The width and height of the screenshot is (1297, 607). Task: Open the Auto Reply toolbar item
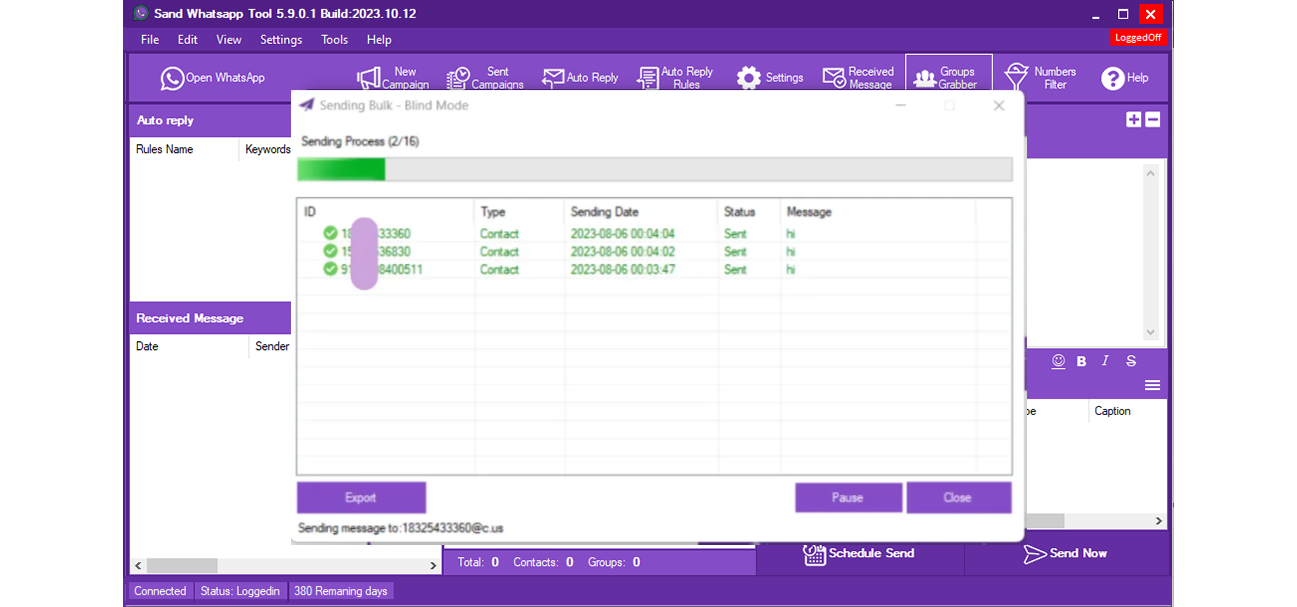click(580, 78)
